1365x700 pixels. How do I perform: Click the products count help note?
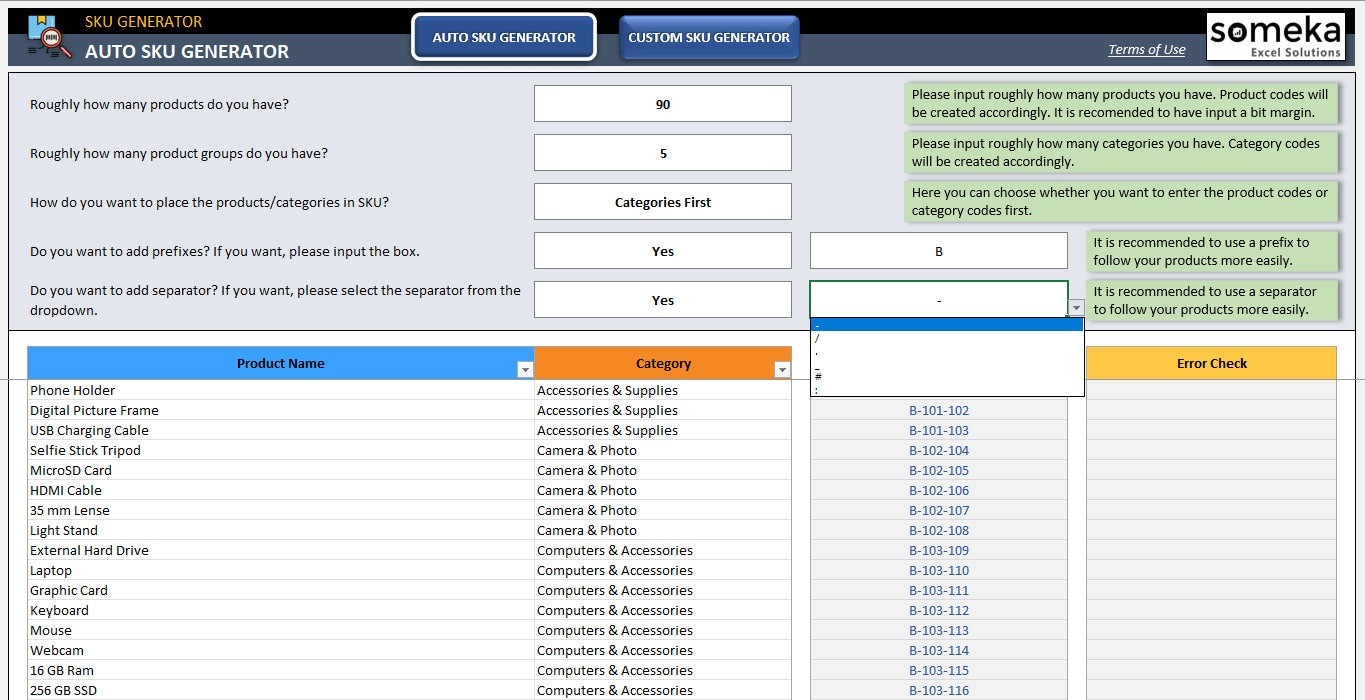coord(1121,103)
